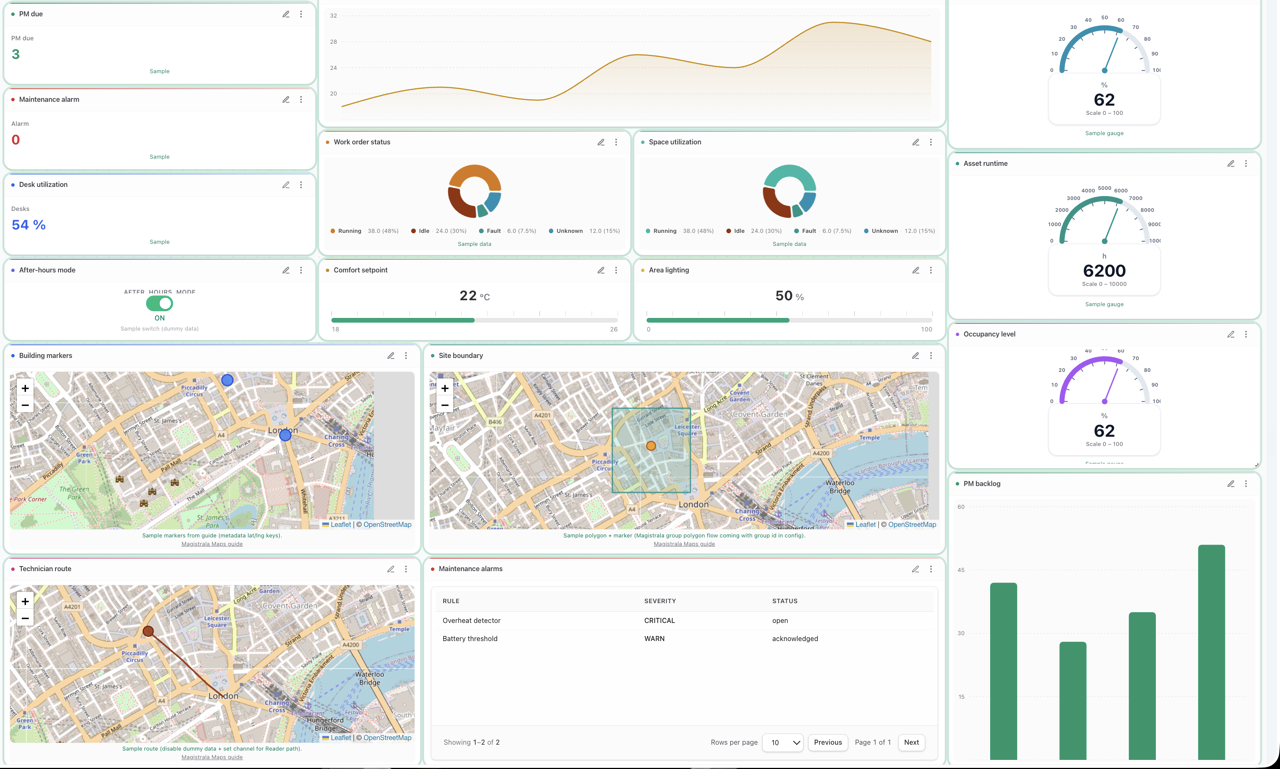Click the STATUS column header
This screenshot has height=769, width=1280.
point(785,601)
